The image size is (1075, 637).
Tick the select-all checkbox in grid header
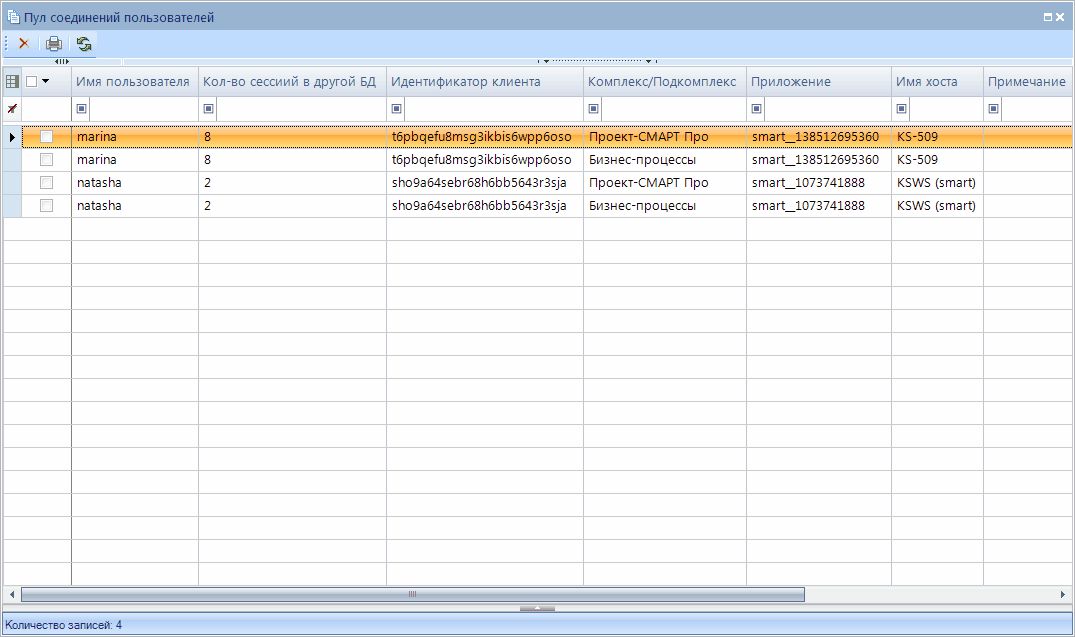pos(32,81)
